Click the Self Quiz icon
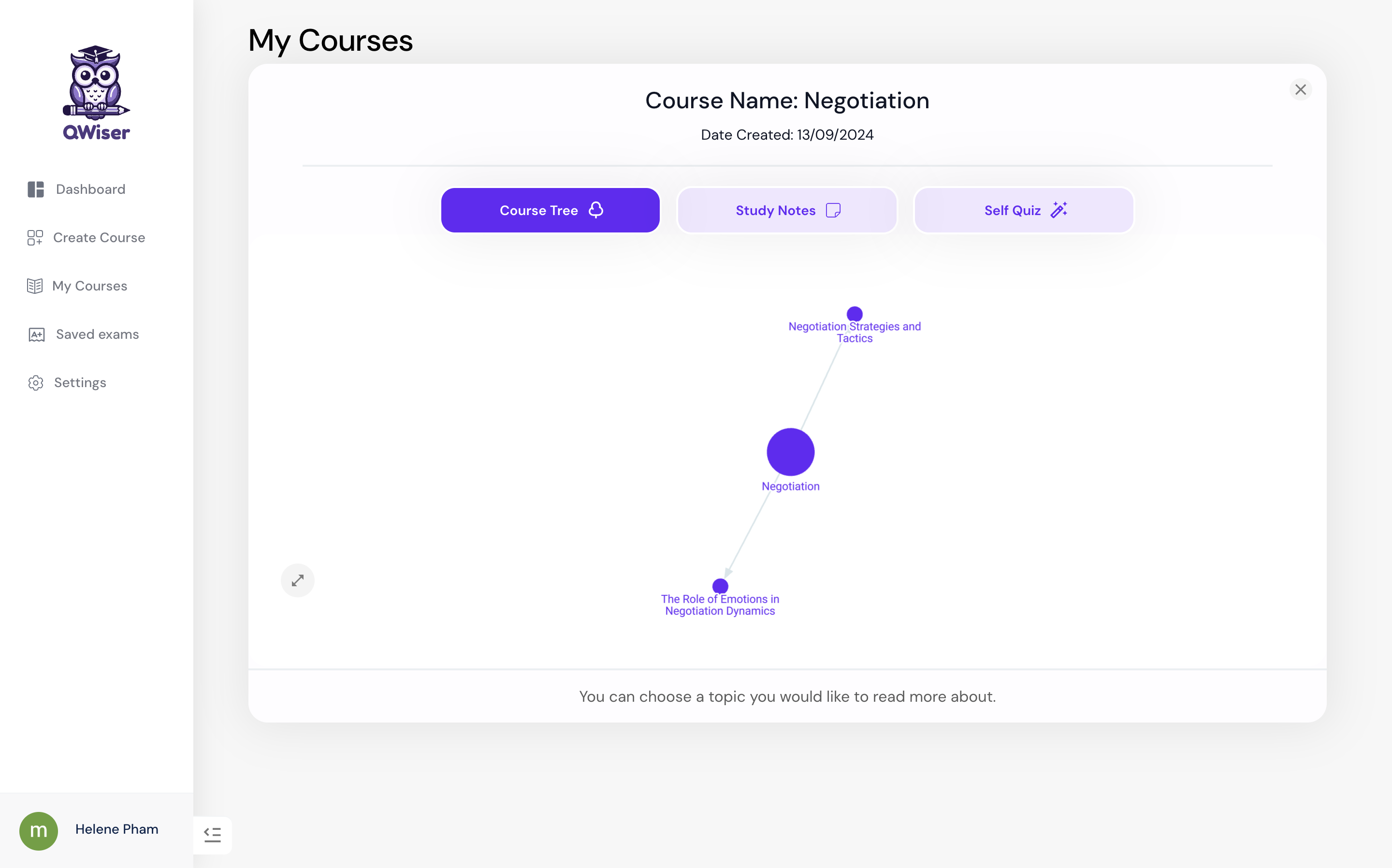Screen dimensions: 1392x868 [x=1058, y=210]
